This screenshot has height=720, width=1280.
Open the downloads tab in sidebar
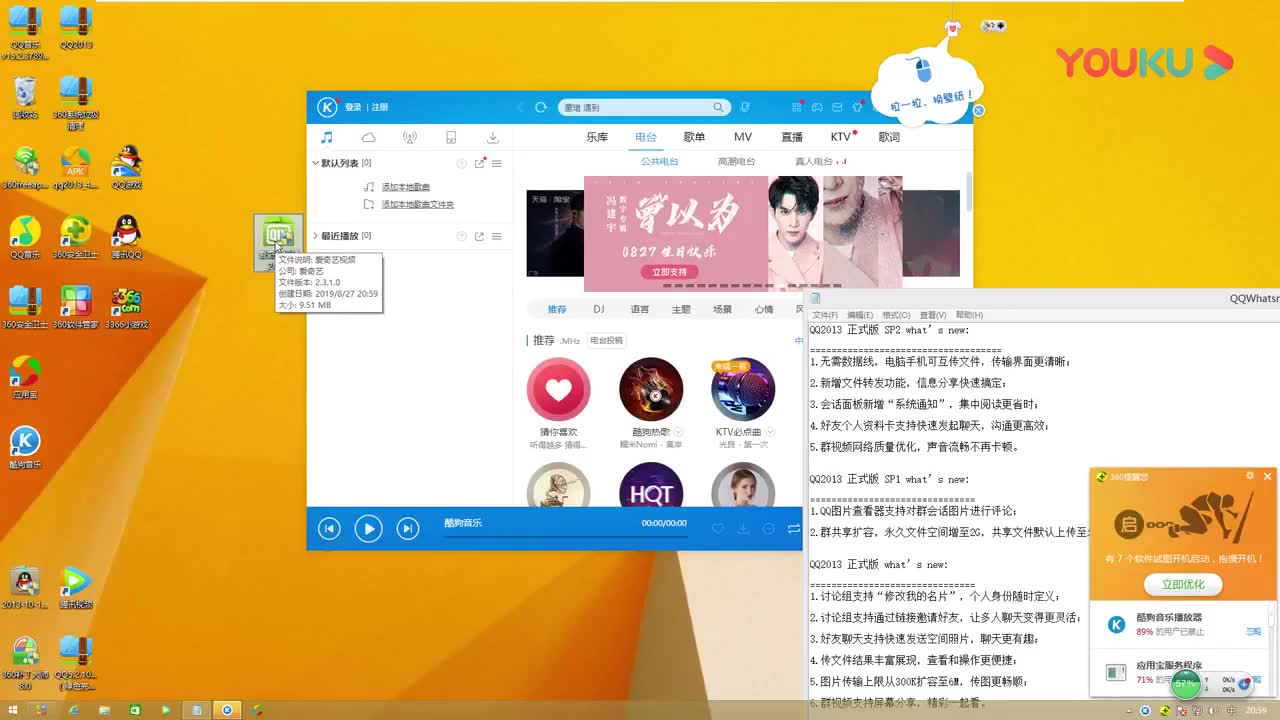[x=493, y=137]
